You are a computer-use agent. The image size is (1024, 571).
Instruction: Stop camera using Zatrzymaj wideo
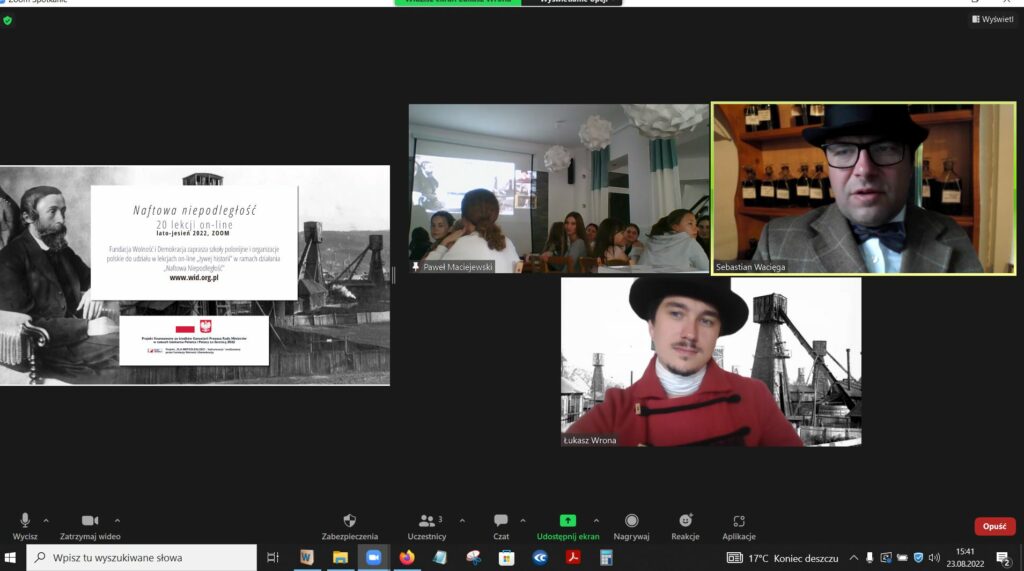click(90, 521)
